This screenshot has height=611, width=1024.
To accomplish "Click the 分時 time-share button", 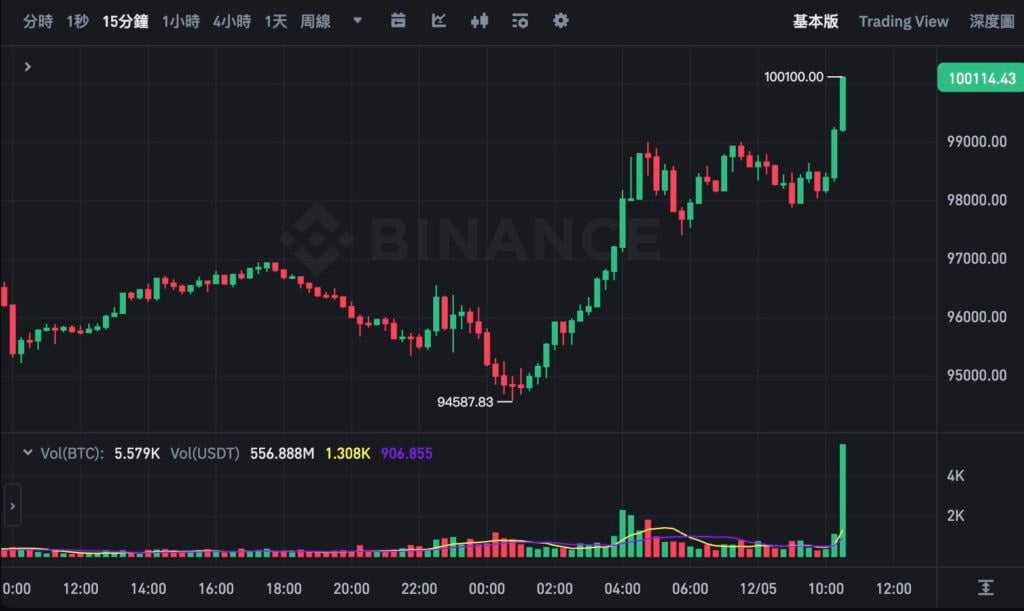I will [38, 21].
